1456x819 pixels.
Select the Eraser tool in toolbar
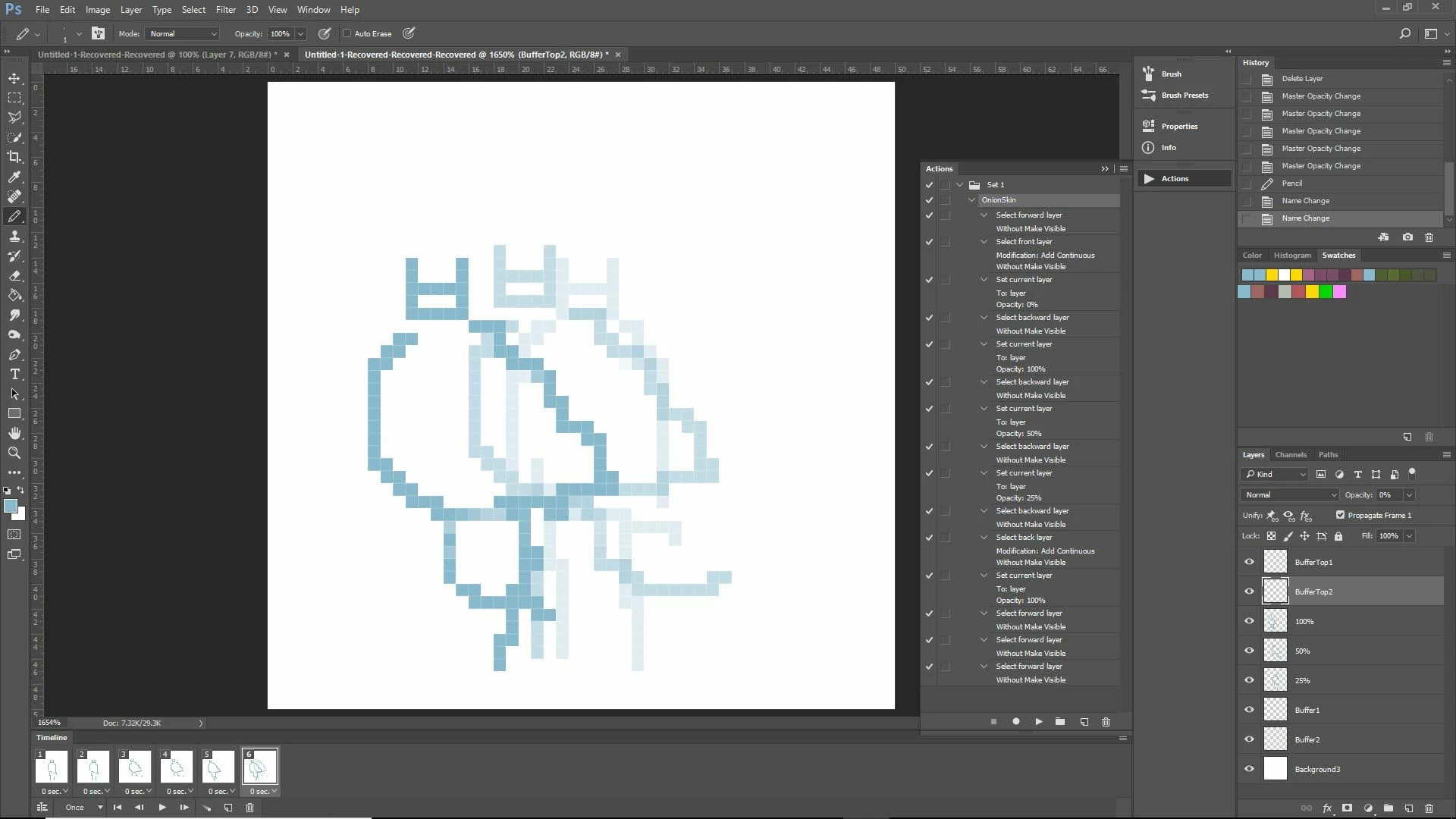(x=14, y=276)
